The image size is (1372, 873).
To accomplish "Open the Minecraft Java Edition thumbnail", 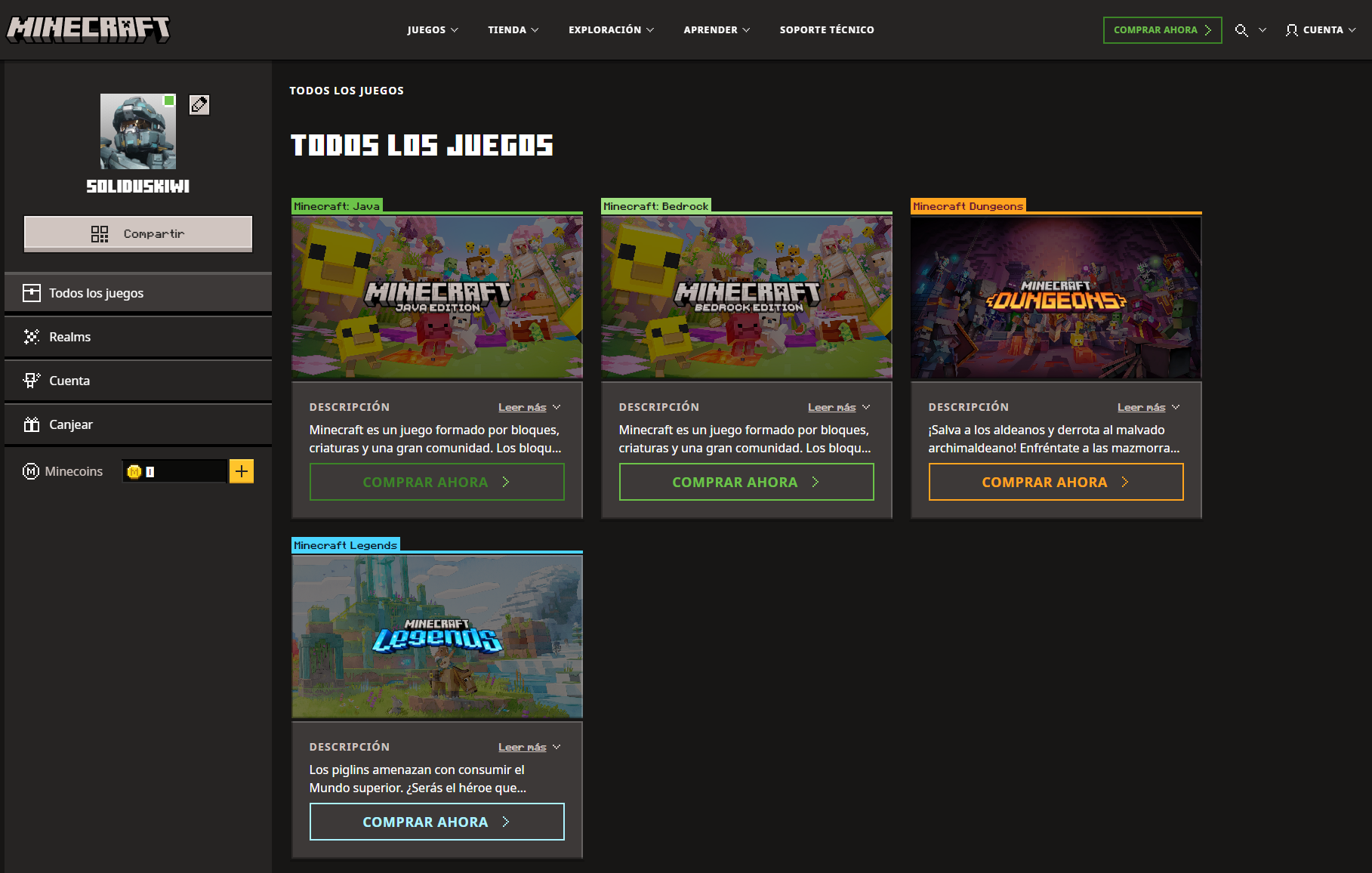I will (437, 298).
